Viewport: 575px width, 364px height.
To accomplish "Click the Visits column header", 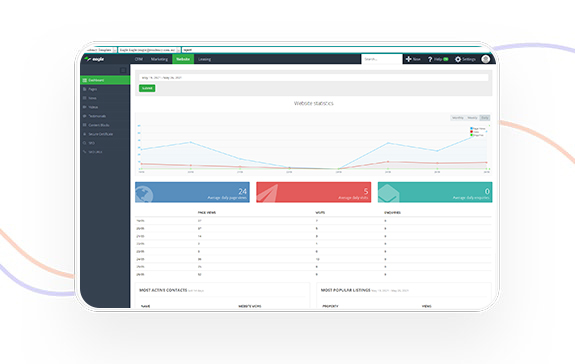I will click(x=320, y=213).
